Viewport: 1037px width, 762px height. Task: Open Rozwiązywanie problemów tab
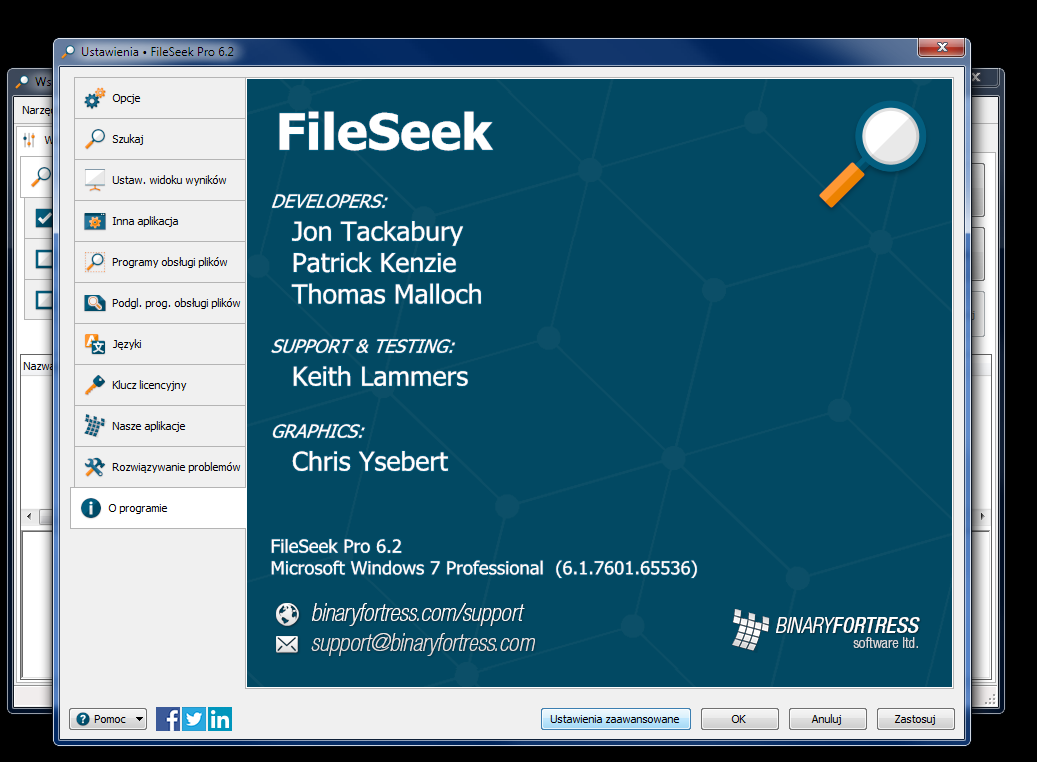pos(160,467)
